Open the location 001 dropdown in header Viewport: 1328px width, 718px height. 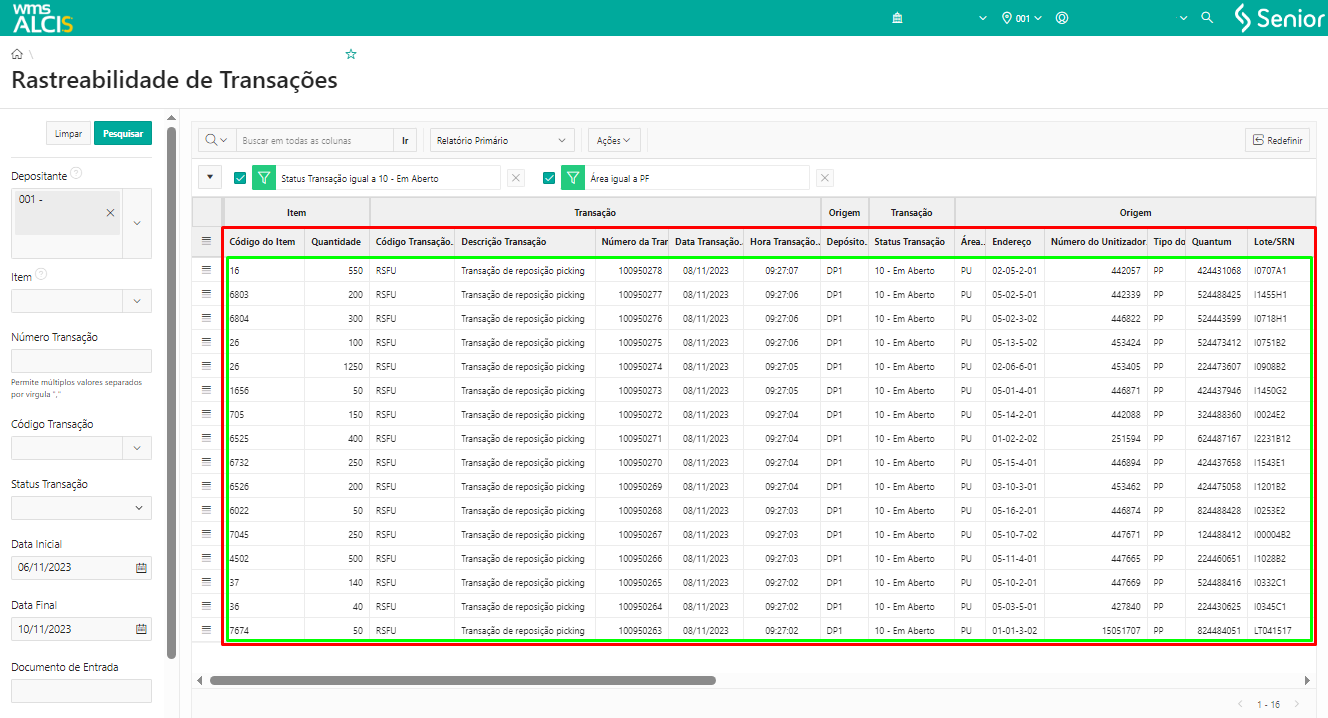[1022, 18]
